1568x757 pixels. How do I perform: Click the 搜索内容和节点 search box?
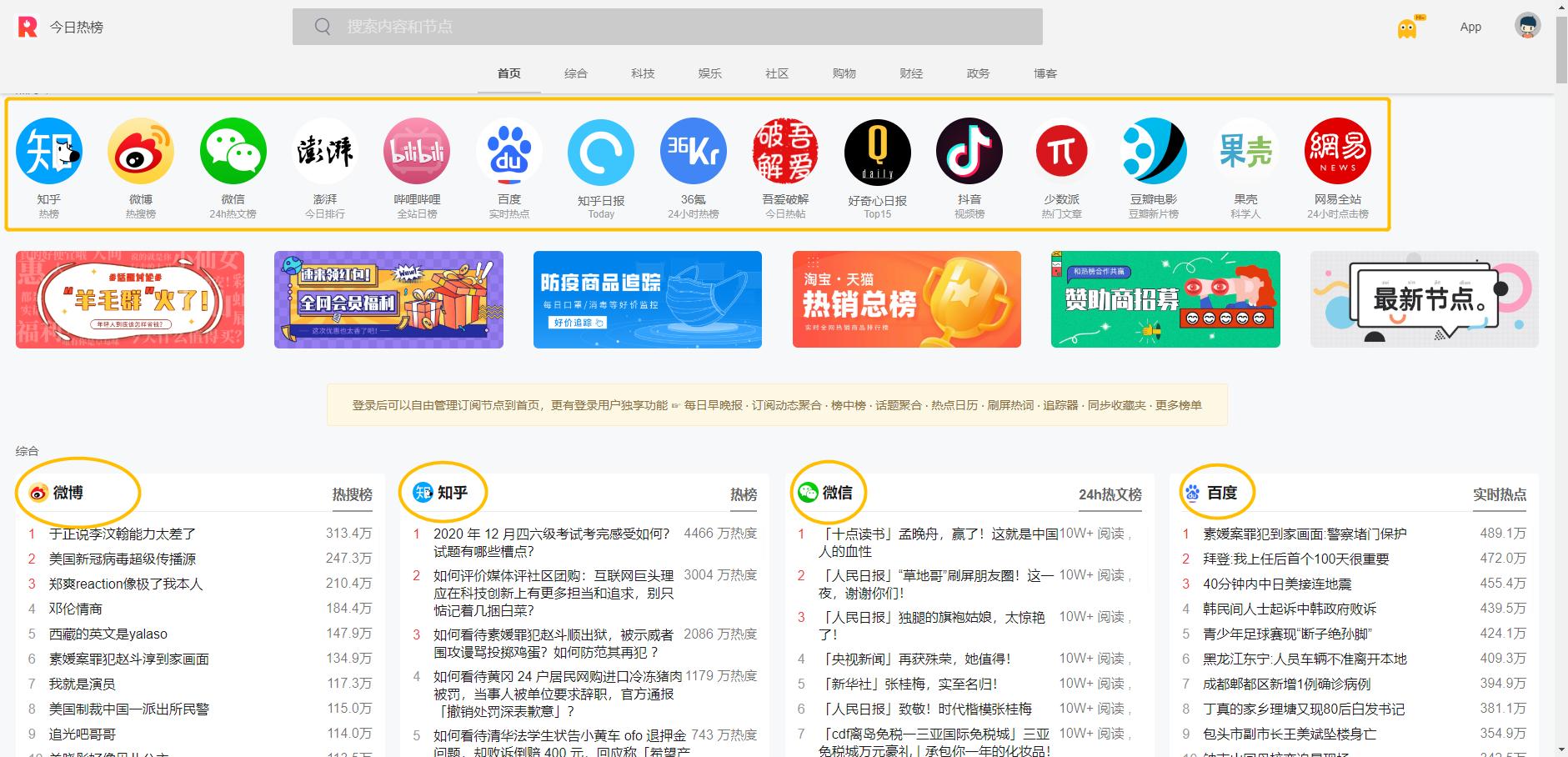[665, 26]
